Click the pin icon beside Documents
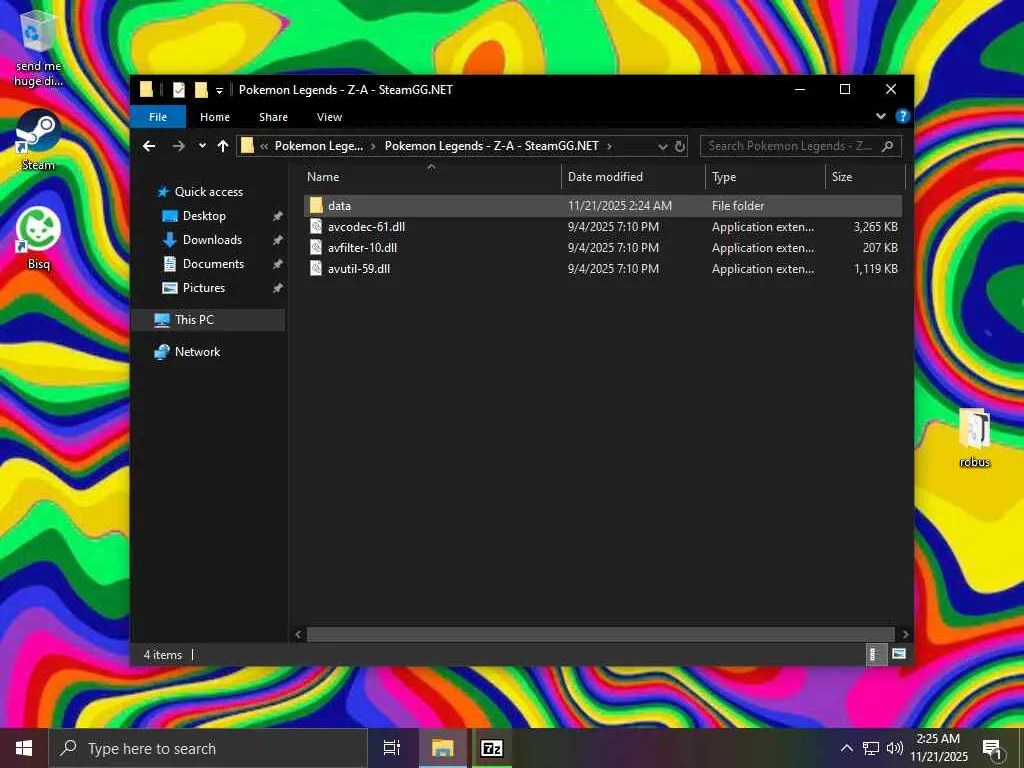The width and height of the screenshot is (1024, 768). 278,264
